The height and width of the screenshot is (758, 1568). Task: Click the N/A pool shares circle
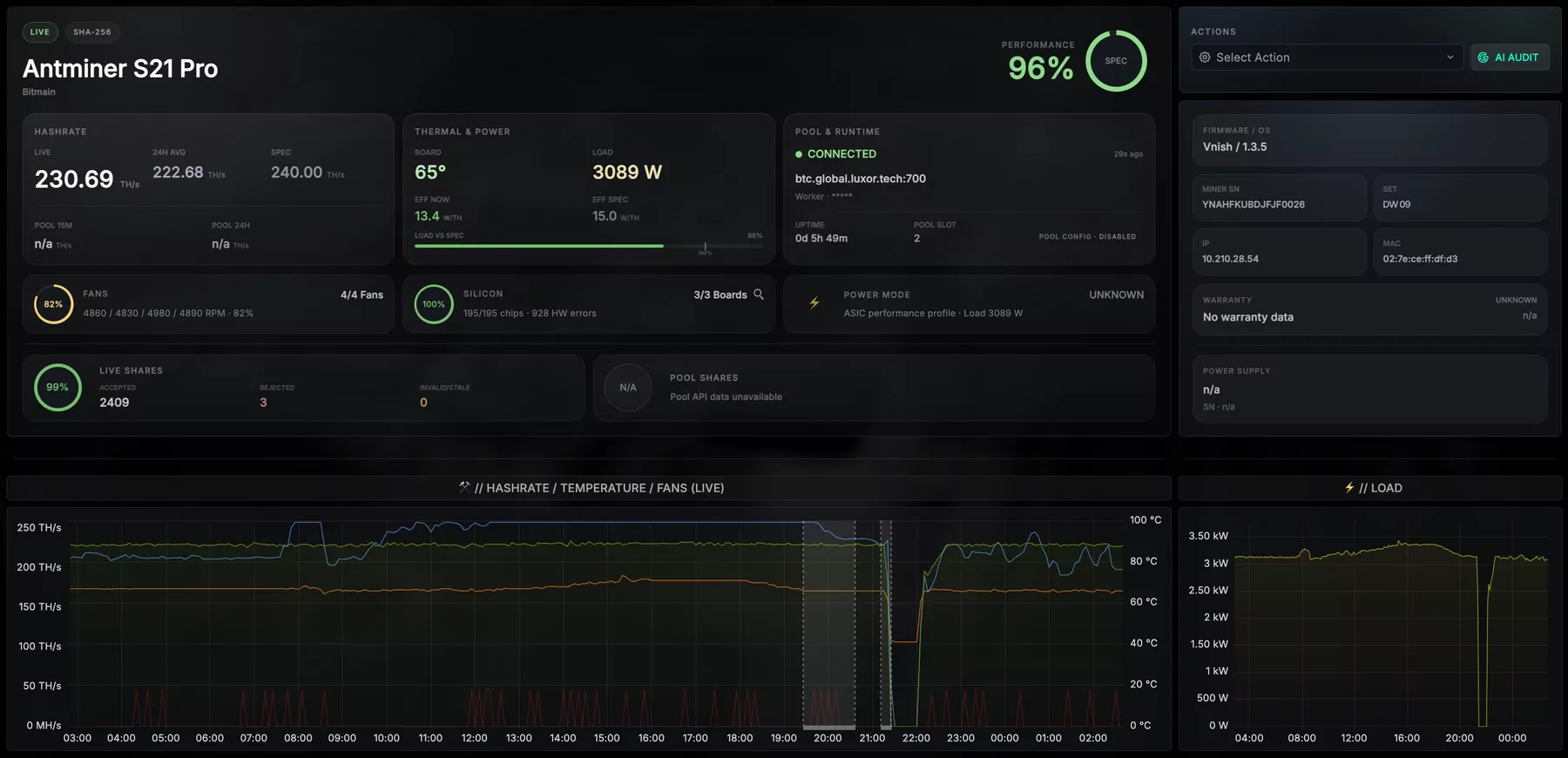(x=628, y=387)
